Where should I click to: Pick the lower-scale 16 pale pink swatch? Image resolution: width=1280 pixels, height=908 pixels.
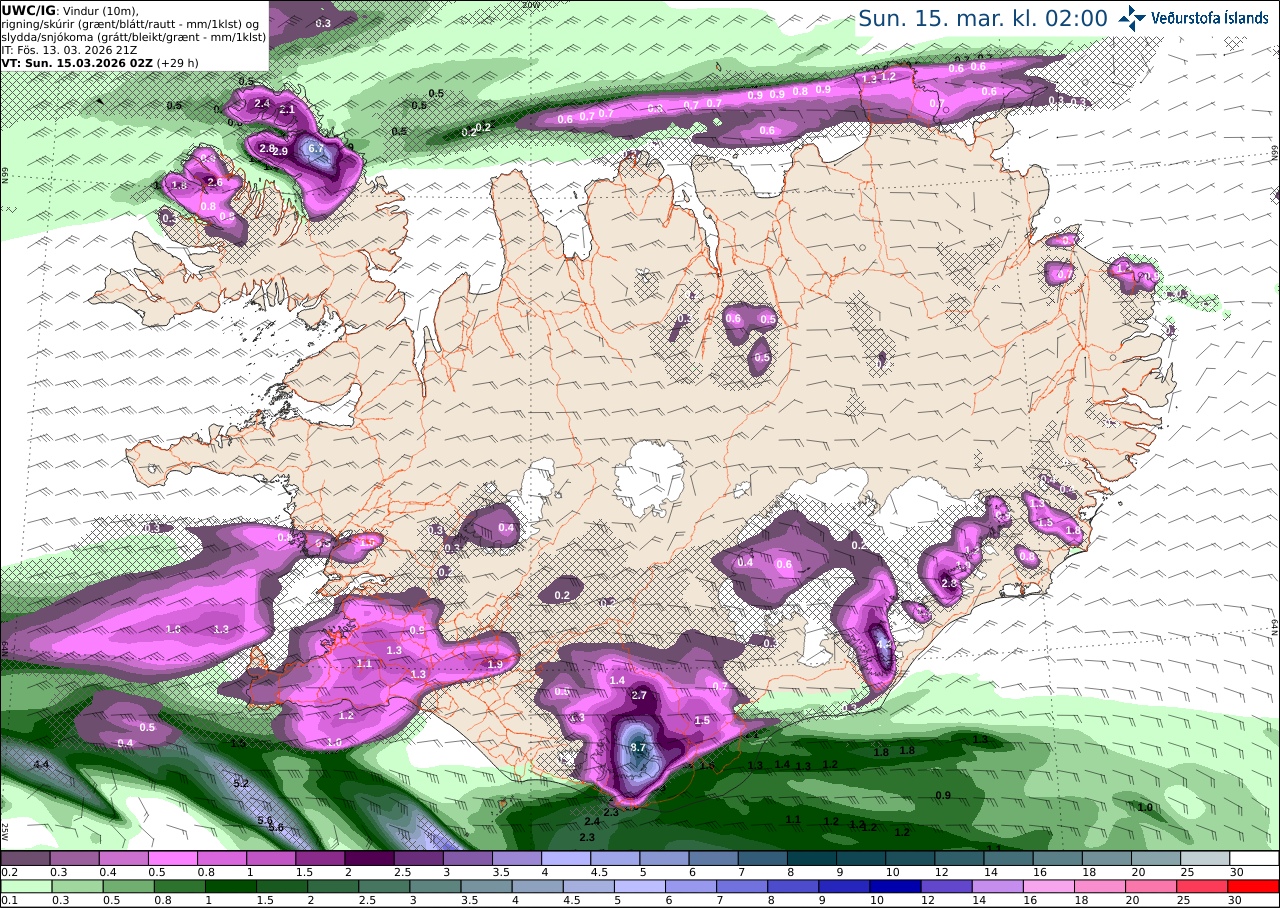click(1049, 886)
